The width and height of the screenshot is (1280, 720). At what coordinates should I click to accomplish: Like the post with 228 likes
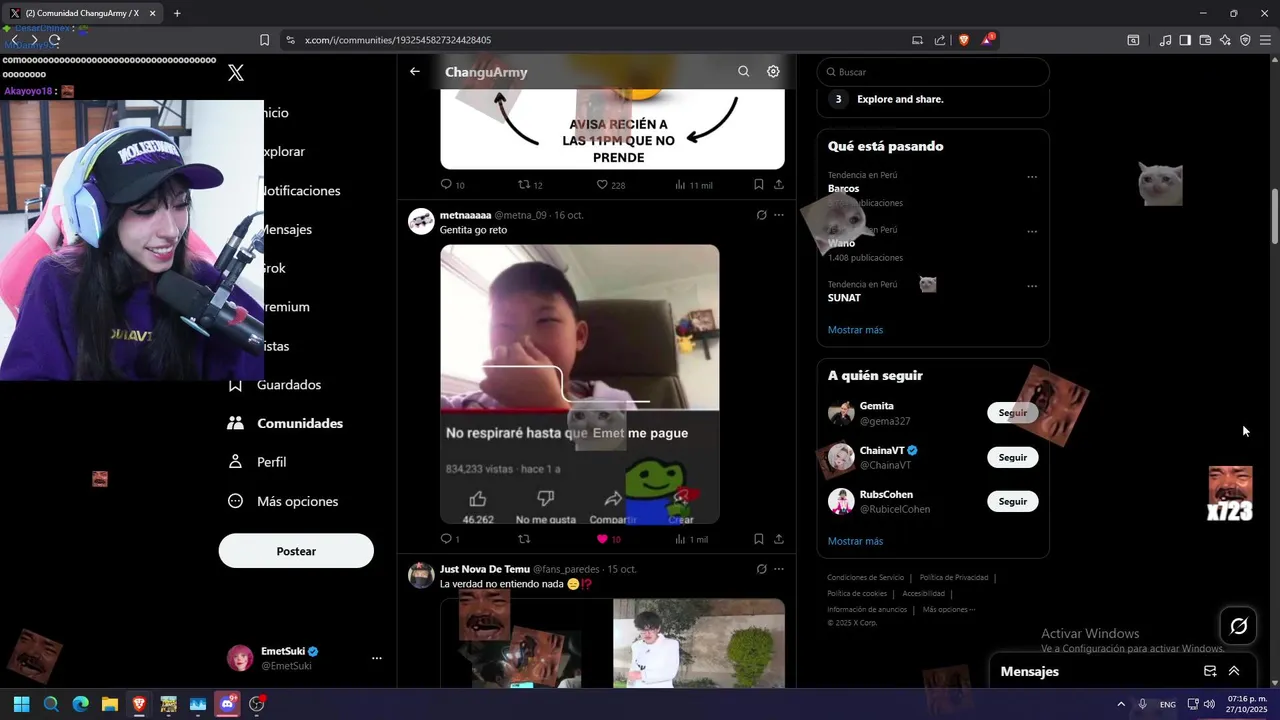(610, 185)
